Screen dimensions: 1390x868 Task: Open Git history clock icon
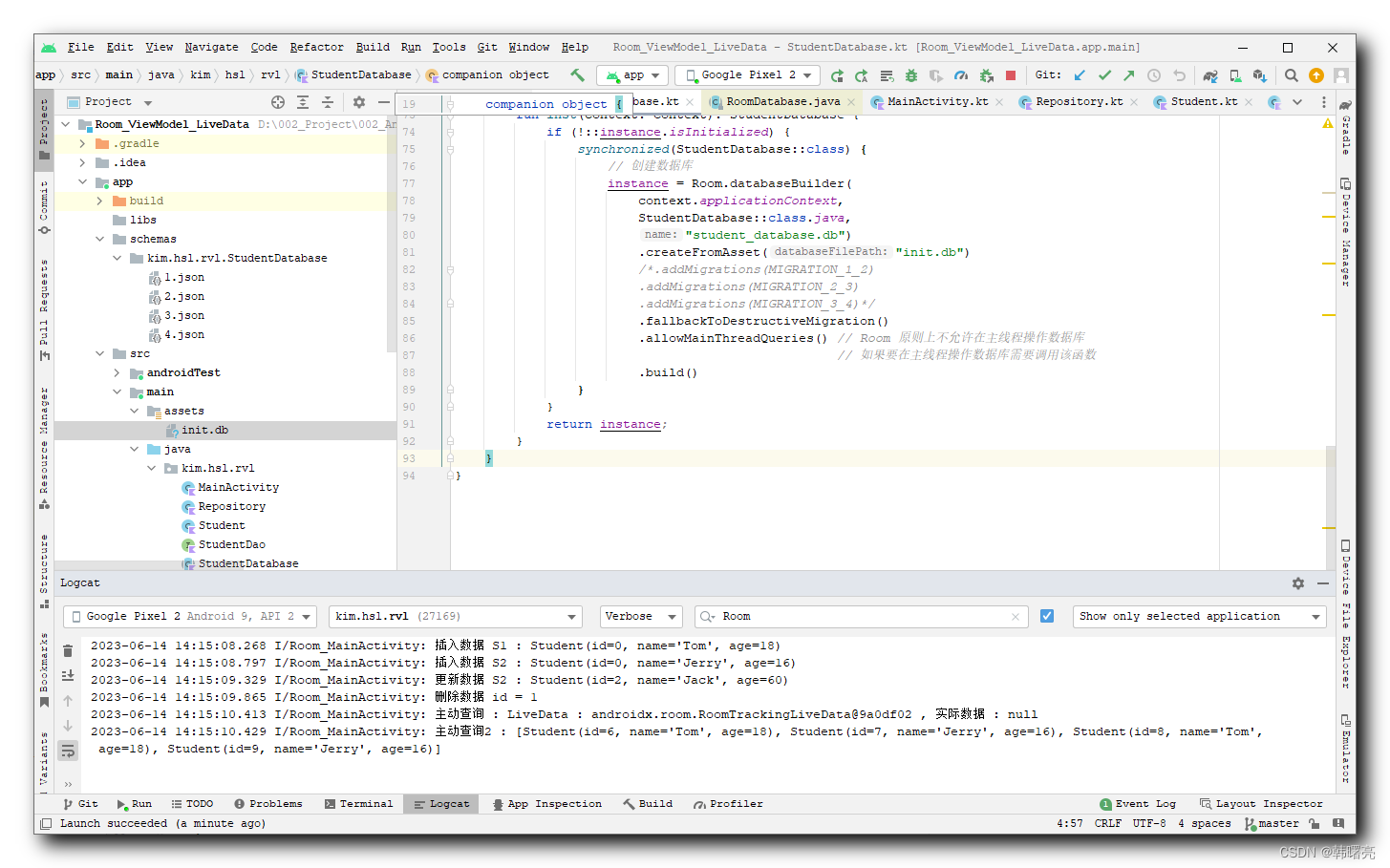click(x=1154, y=75)
